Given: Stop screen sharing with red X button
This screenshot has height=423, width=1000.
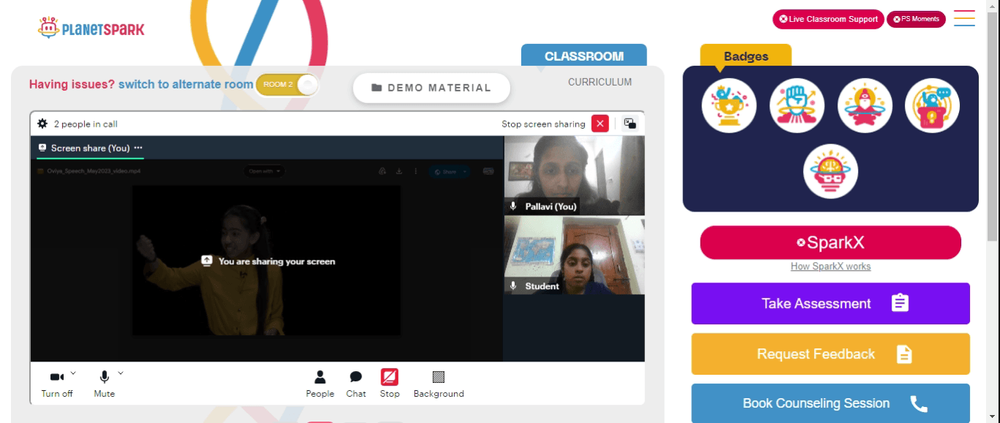Looking at the screenshot, I should pyautogui.click(x=600, y=124).
